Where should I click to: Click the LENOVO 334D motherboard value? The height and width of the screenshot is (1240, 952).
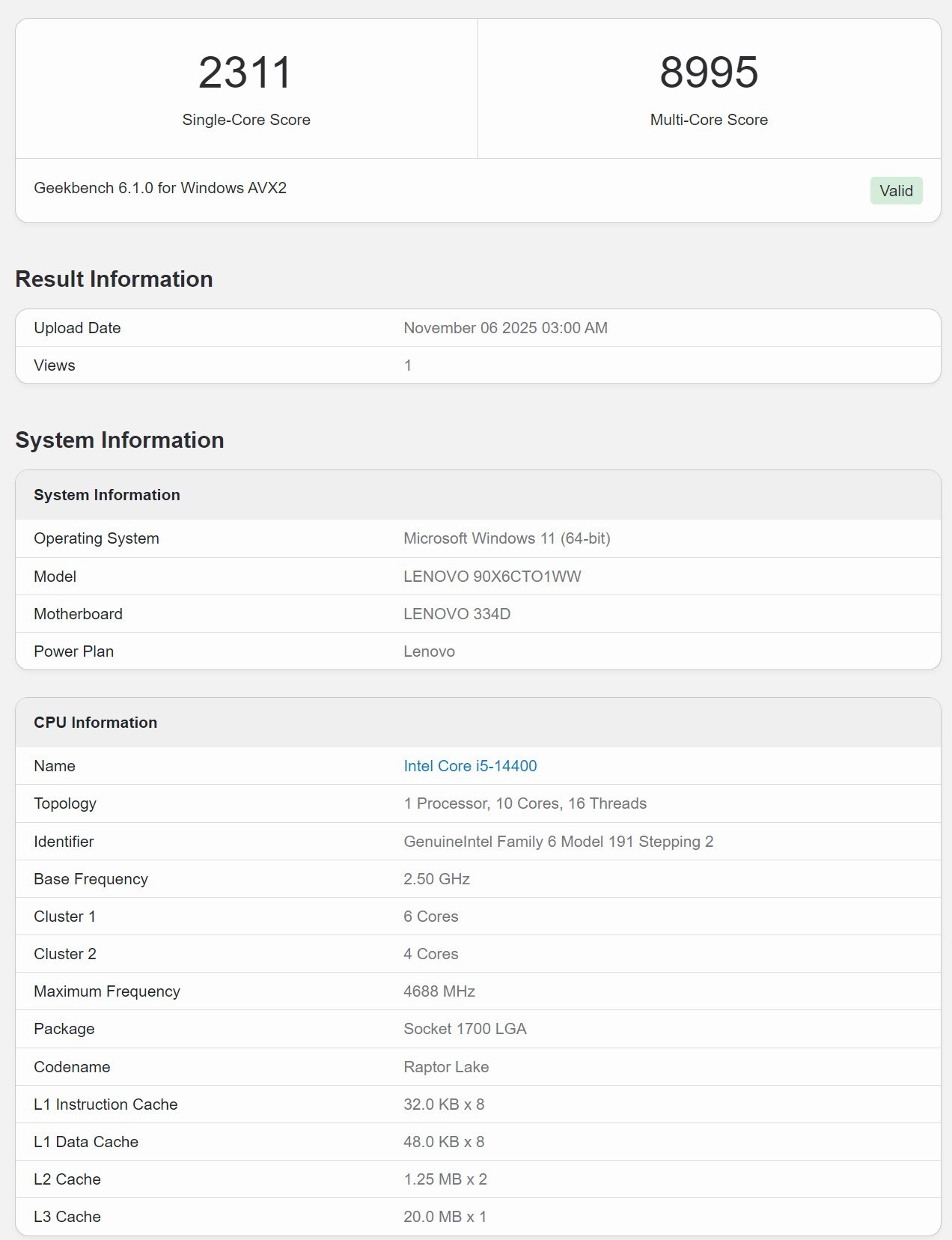coord(457,614)
